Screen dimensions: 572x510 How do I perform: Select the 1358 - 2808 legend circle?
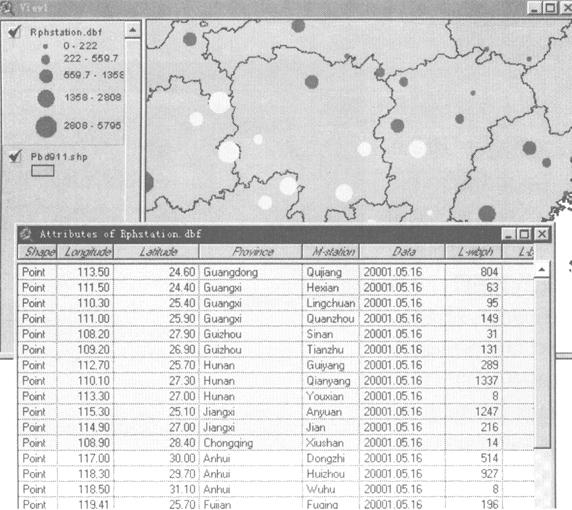[46, 98]
